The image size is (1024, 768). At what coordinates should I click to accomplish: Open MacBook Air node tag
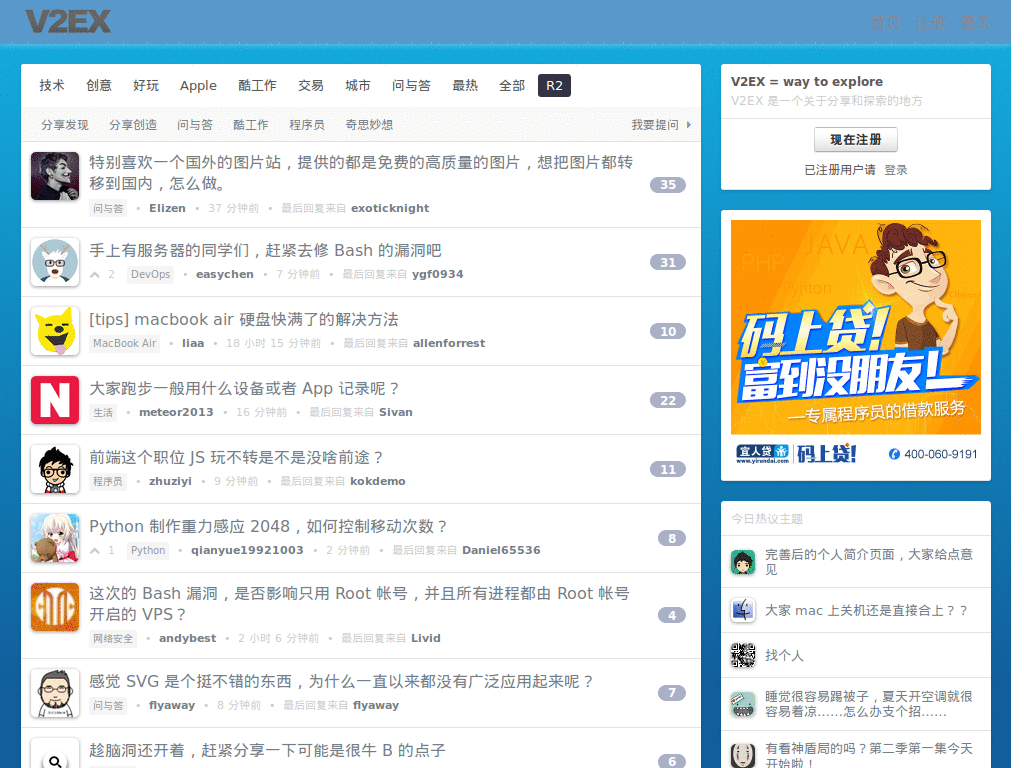pos(125,344)
